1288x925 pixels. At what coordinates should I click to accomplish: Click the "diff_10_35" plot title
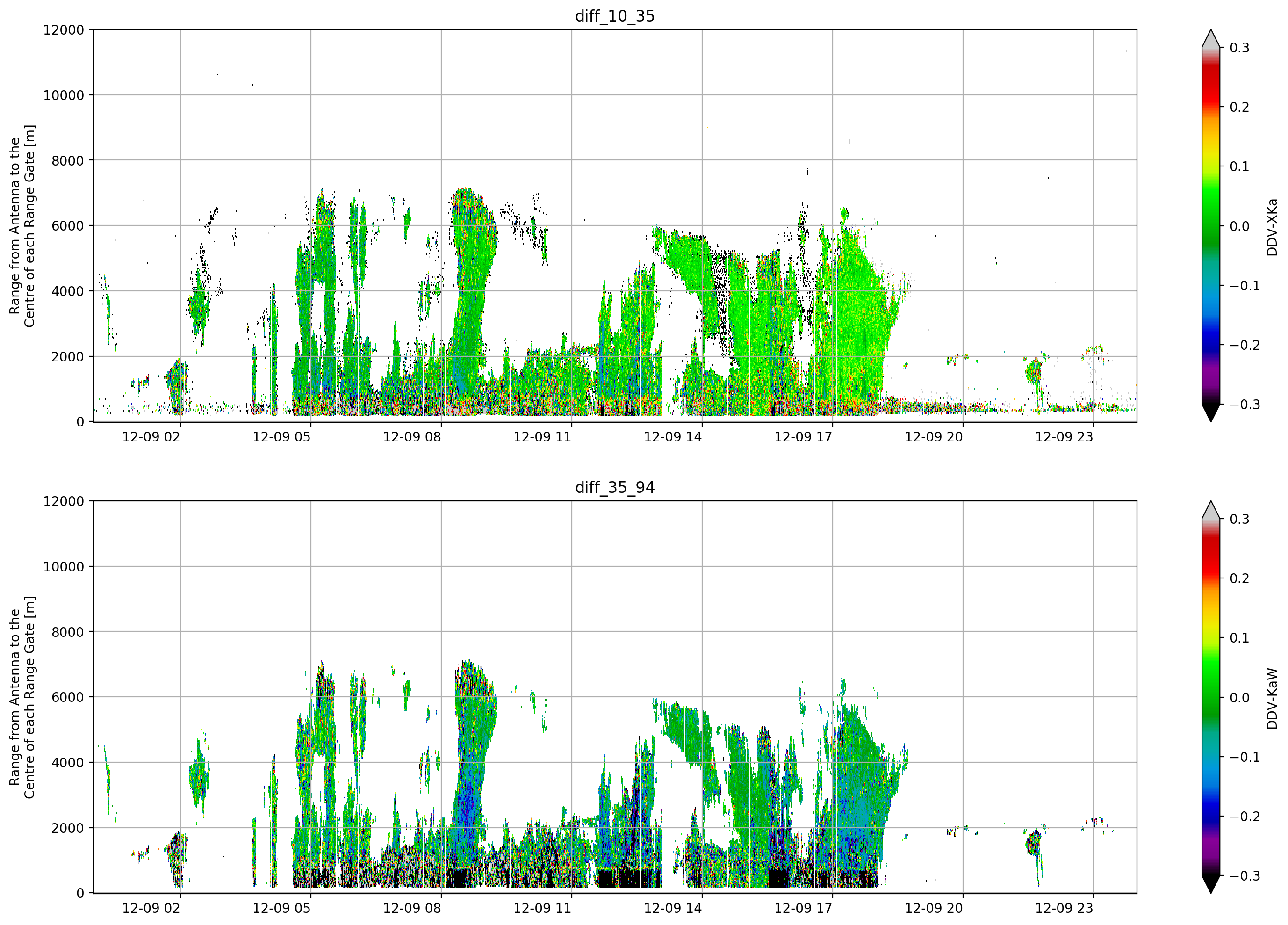pos(614,16)
